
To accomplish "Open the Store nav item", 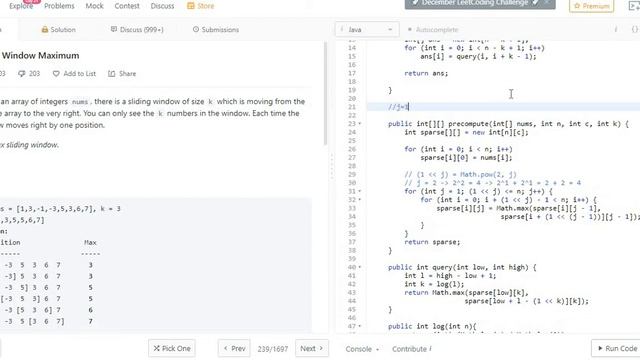I will (x=200, y=6).
